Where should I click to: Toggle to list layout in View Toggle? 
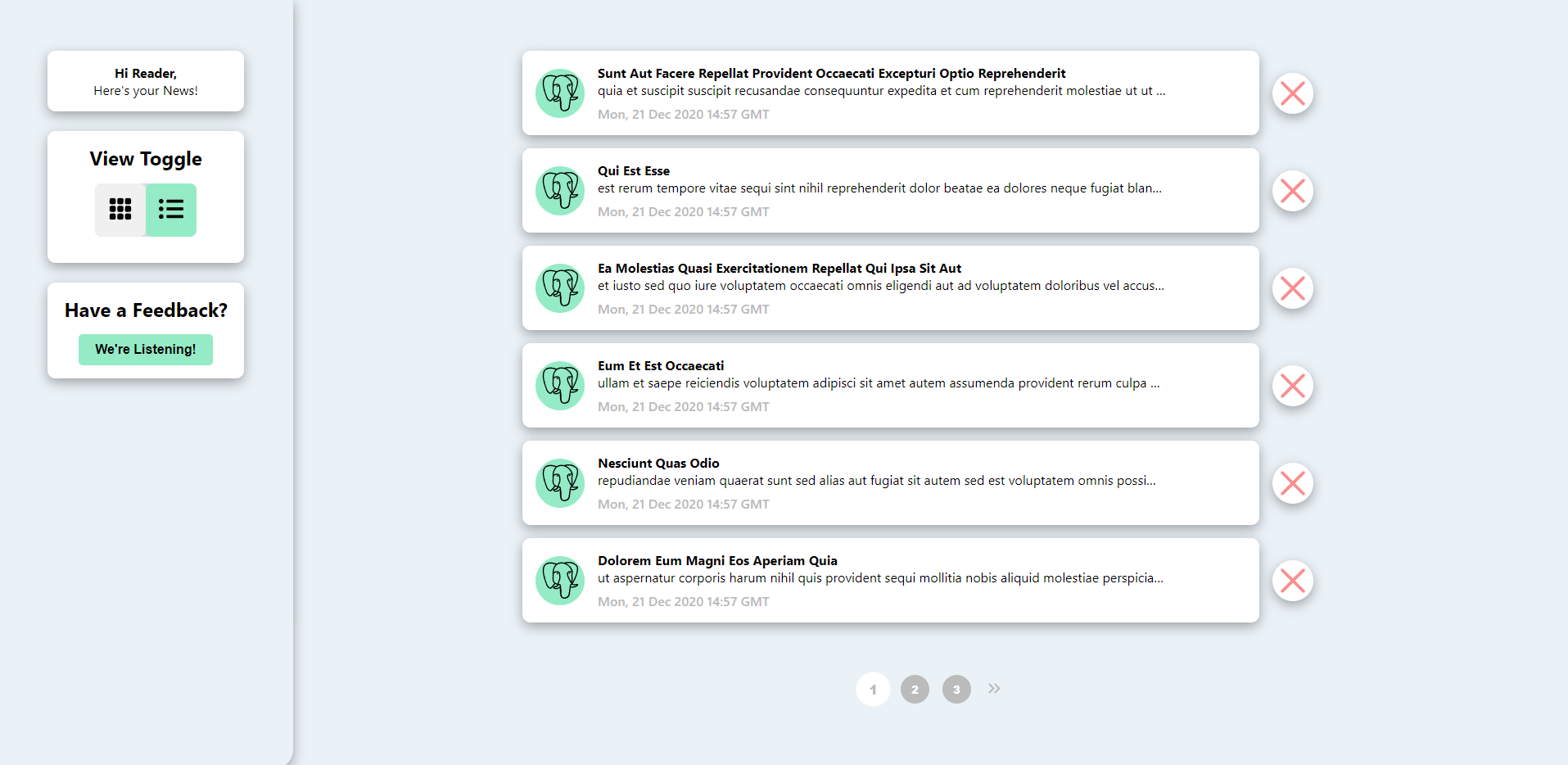click(171, 210)
